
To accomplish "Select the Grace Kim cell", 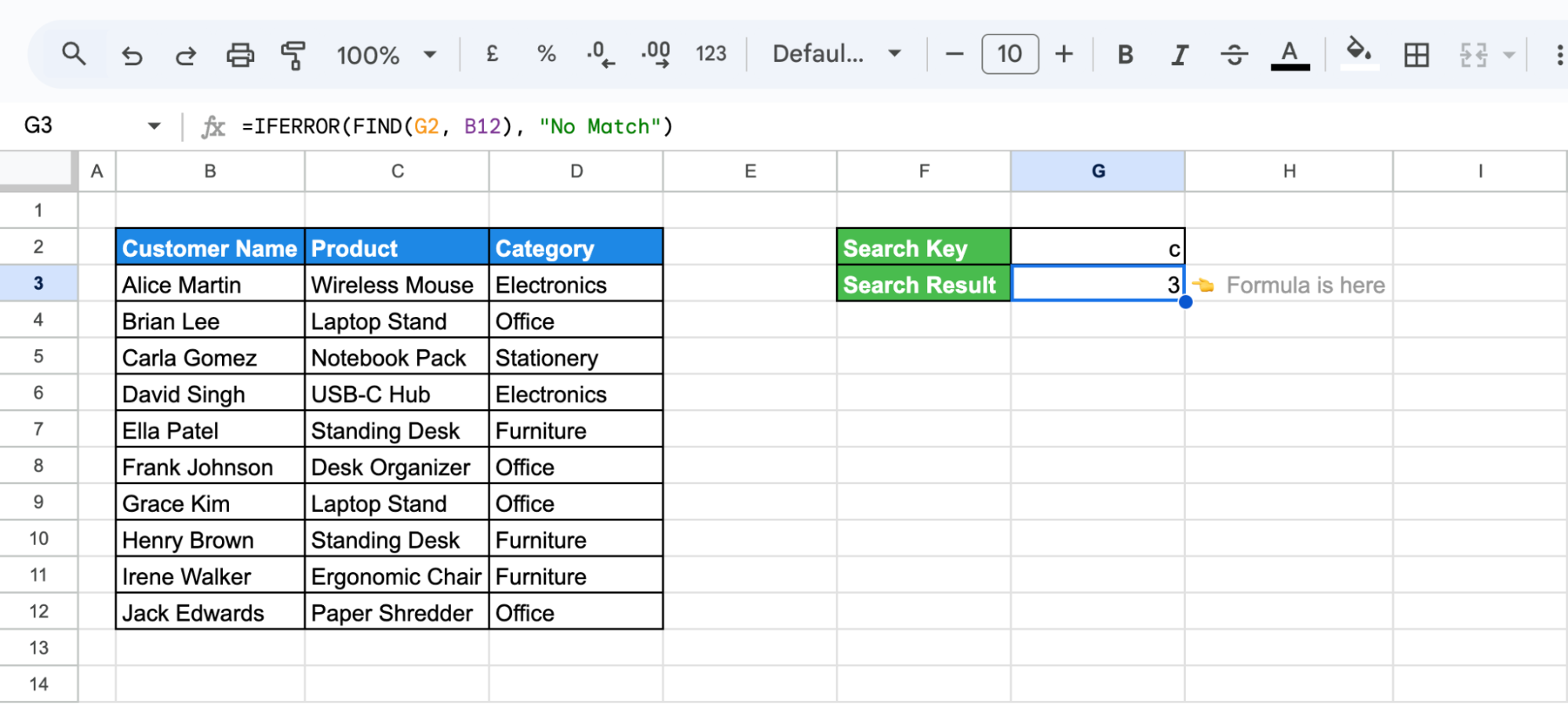I will coord(210,503).
